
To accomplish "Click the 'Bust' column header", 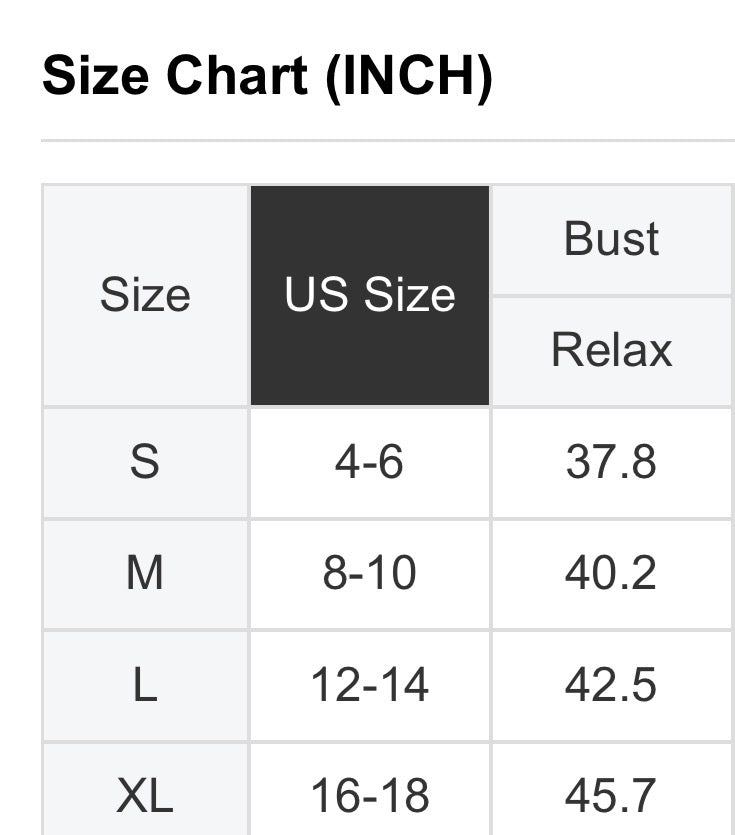I will 612,240.
